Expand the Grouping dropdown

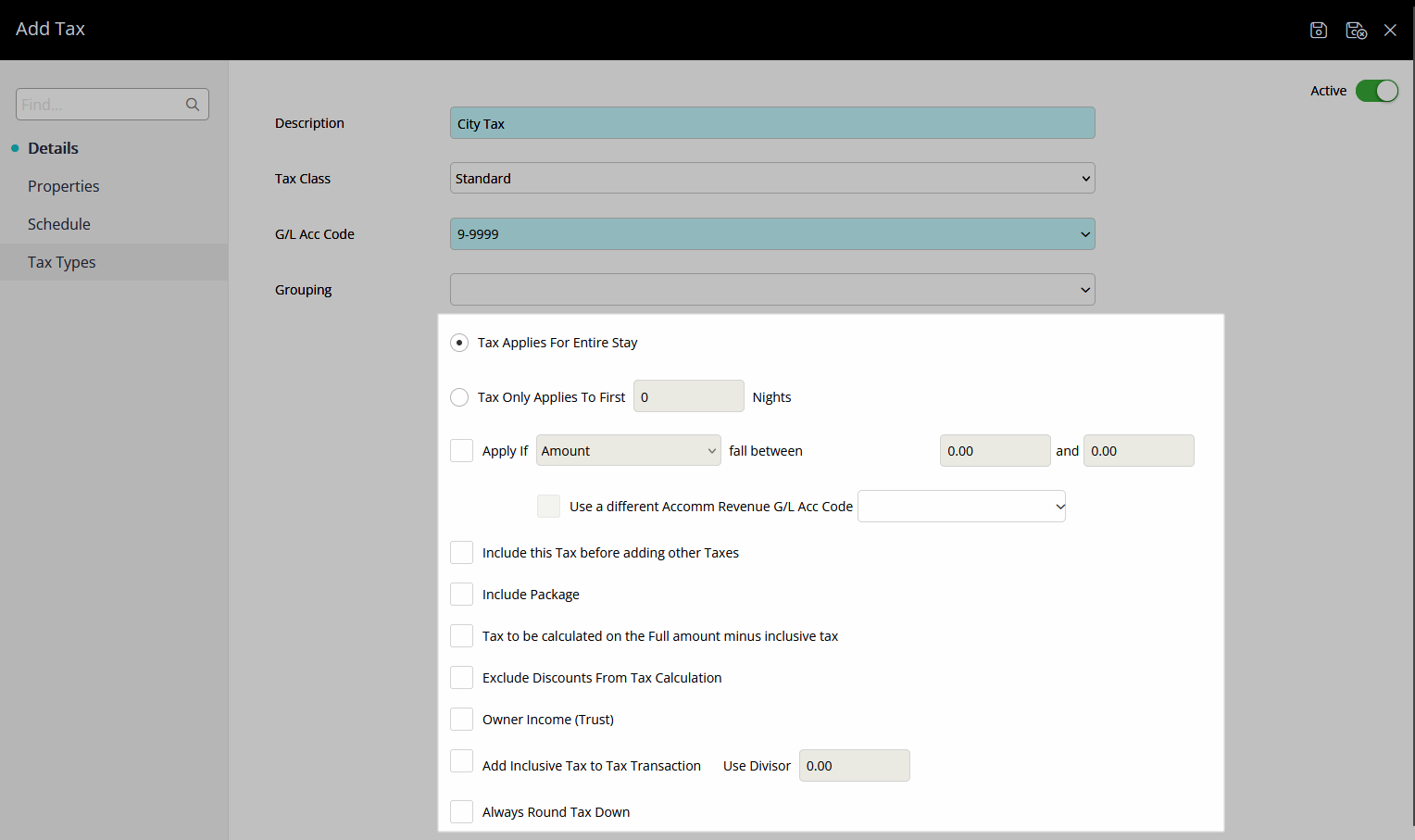coord(772,289)
